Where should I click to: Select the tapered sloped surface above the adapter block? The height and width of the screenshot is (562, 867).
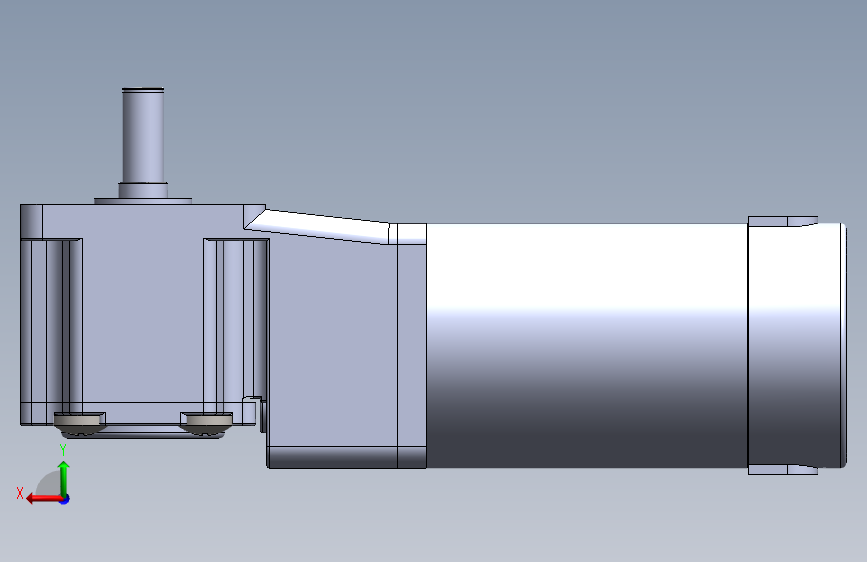pos(318,226)
